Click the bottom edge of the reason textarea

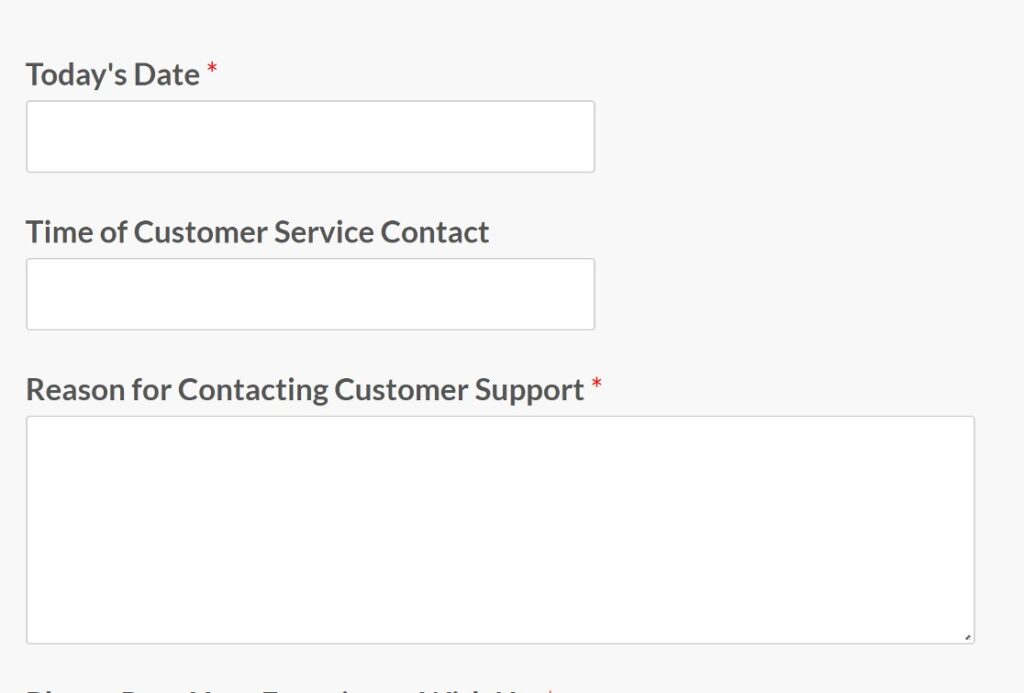point(500,640)
